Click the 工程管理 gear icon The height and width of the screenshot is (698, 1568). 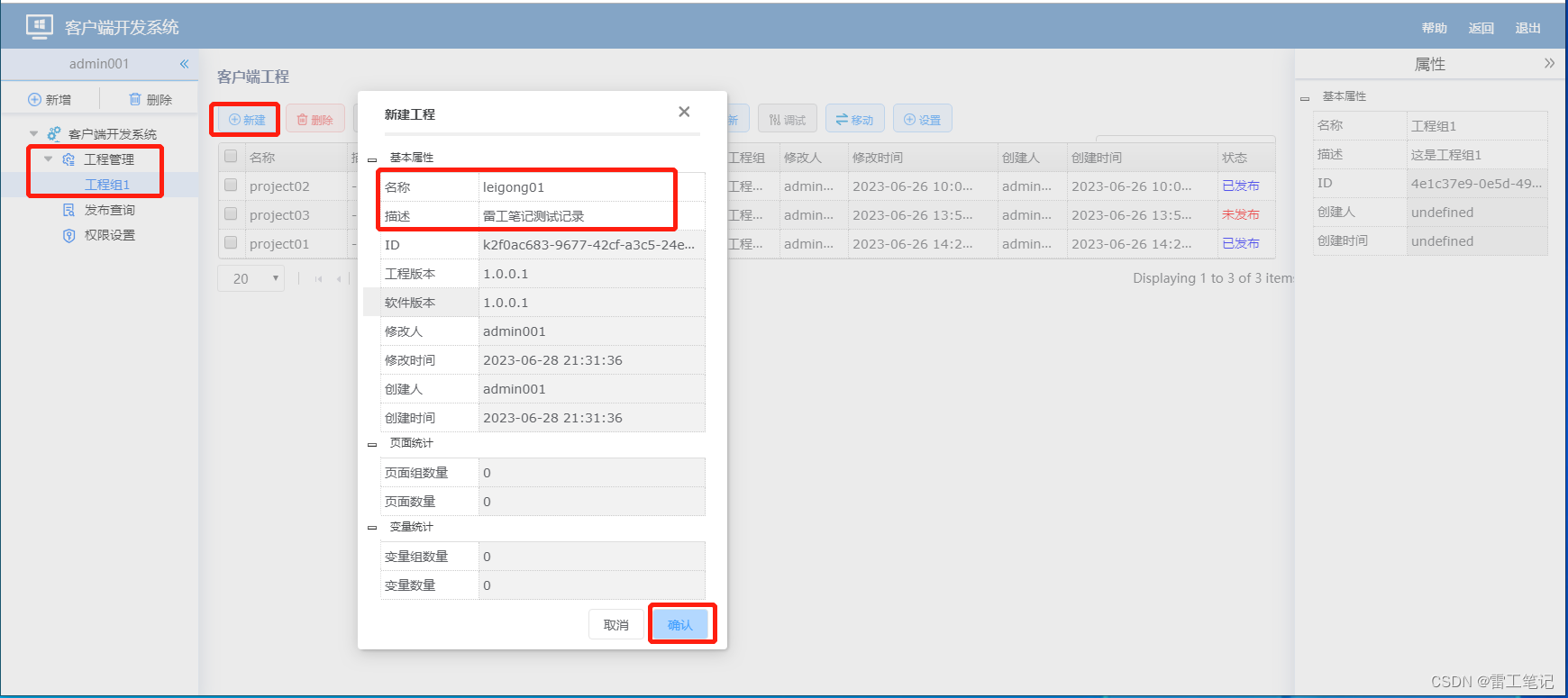(68, 159)
